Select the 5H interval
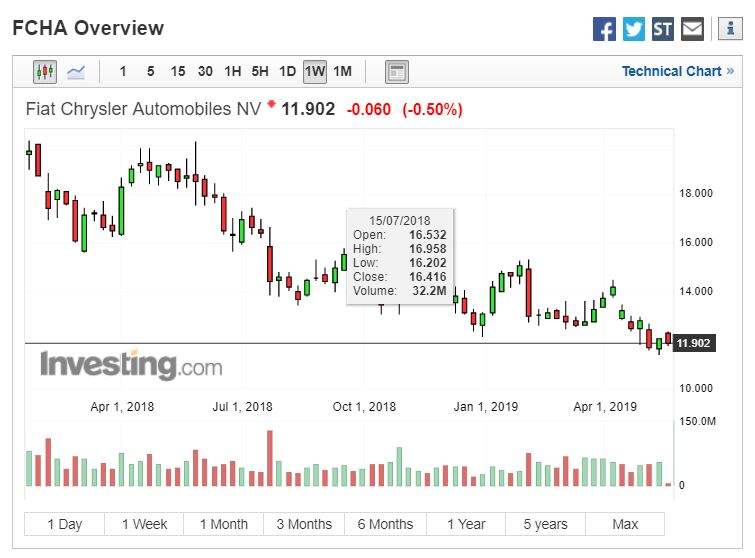Image resolution: width=755 pixels, height=558 pixels. coord(260,71)
